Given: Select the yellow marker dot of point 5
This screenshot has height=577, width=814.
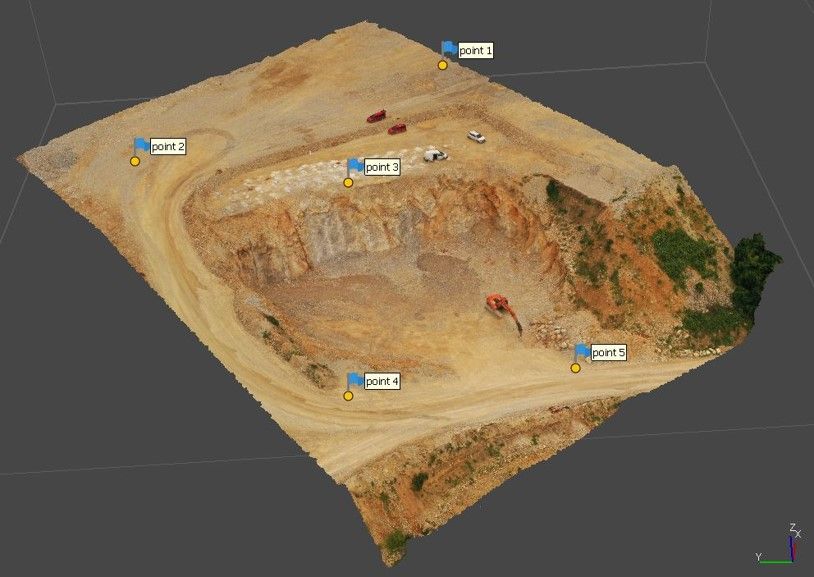Looking at the screenshot, I should coord(575,368).
